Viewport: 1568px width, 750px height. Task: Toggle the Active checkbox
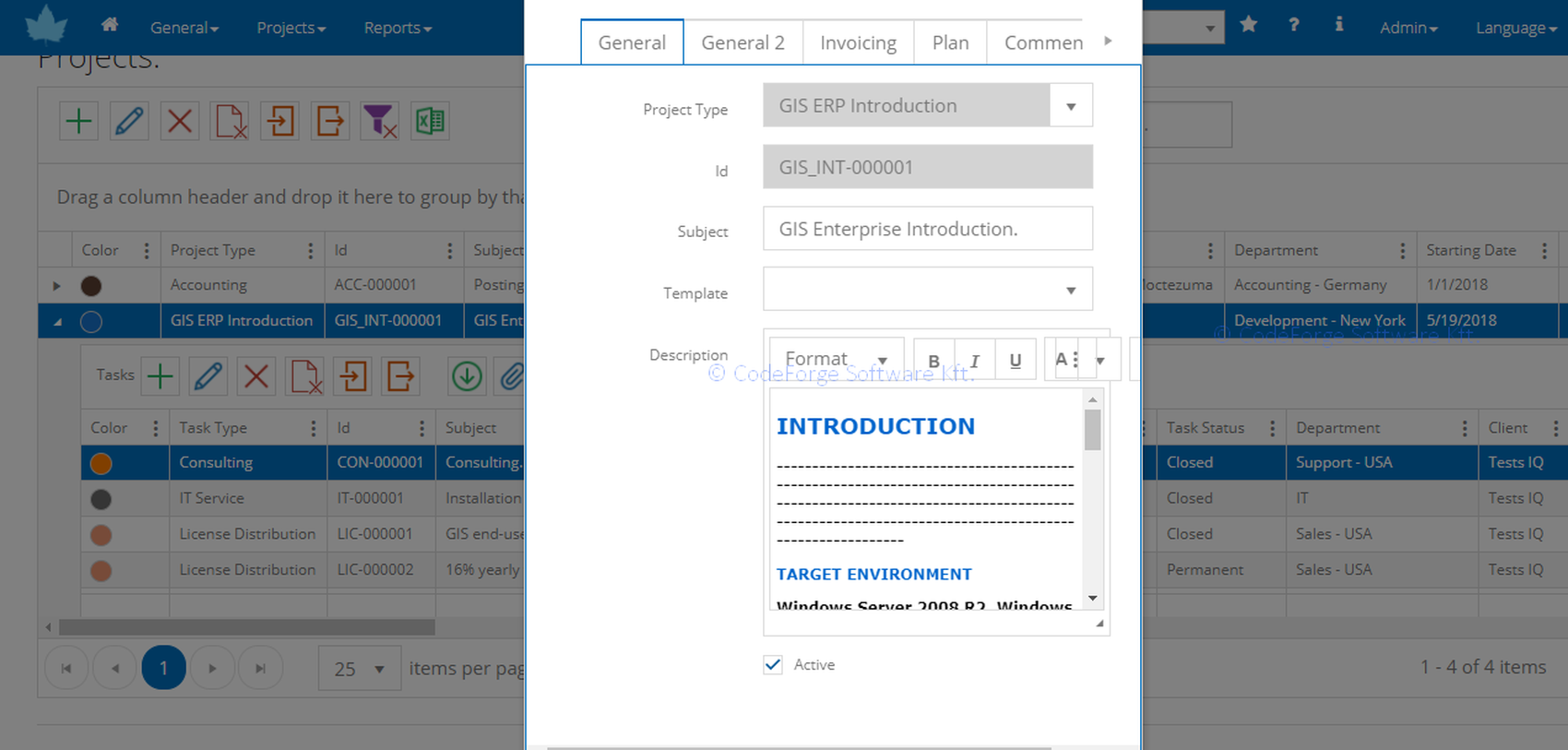[773, 664]
